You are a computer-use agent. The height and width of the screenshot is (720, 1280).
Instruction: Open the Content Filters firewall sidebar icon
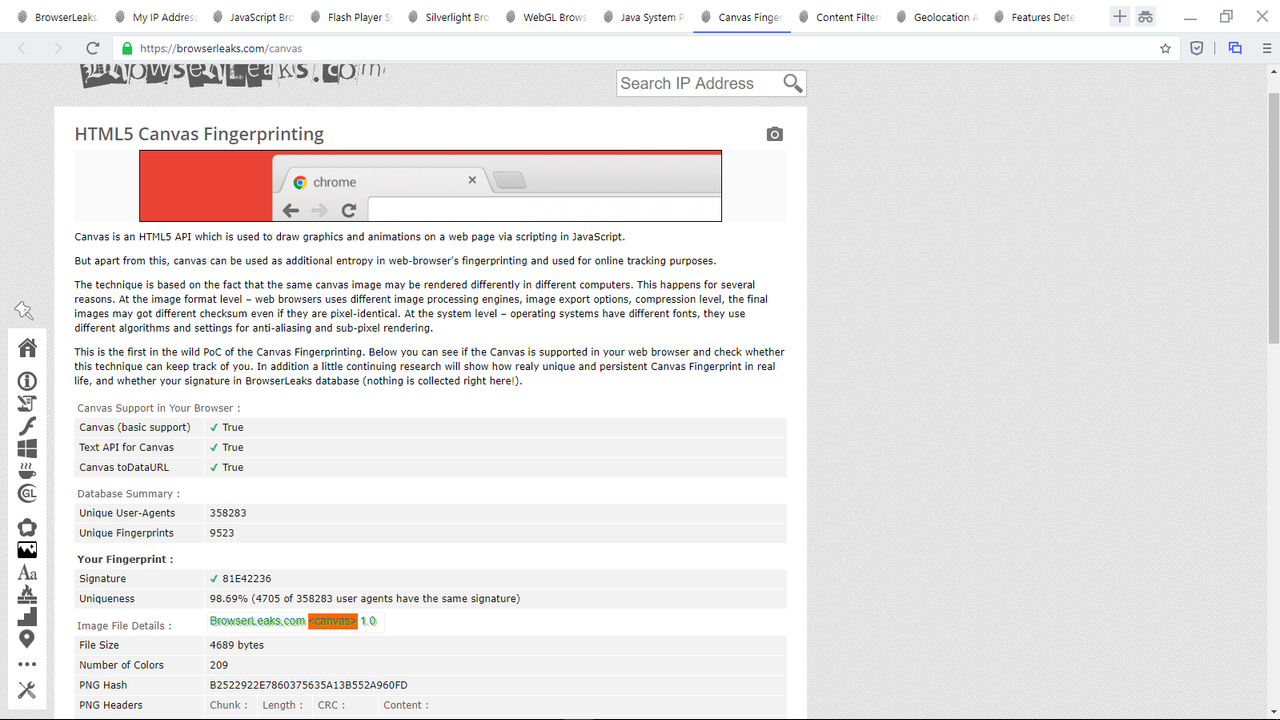[x=27, y=594]
